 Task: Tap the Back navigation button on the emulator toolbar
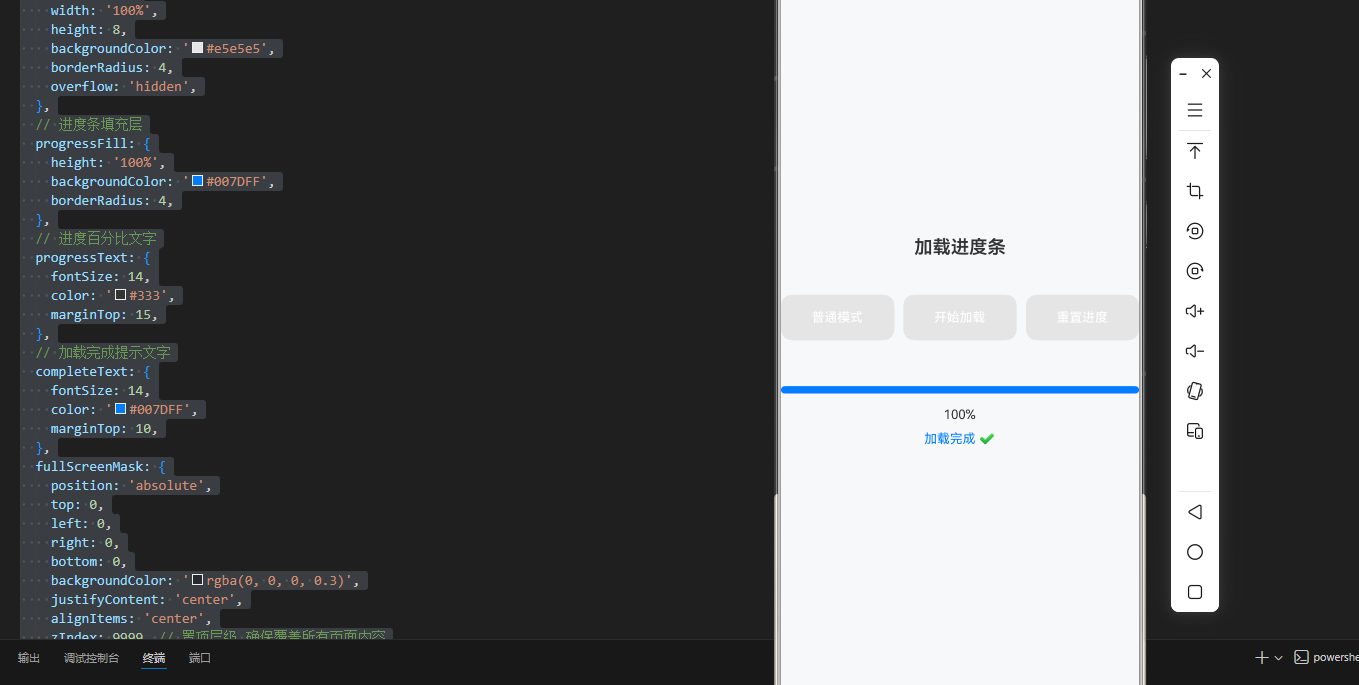tap(1194, 511)
